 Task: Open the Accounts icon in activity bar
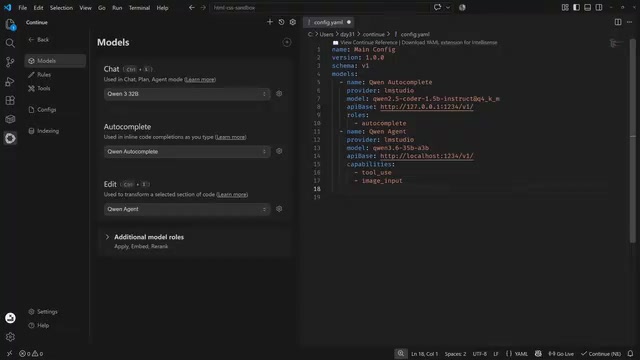[10, 318]
